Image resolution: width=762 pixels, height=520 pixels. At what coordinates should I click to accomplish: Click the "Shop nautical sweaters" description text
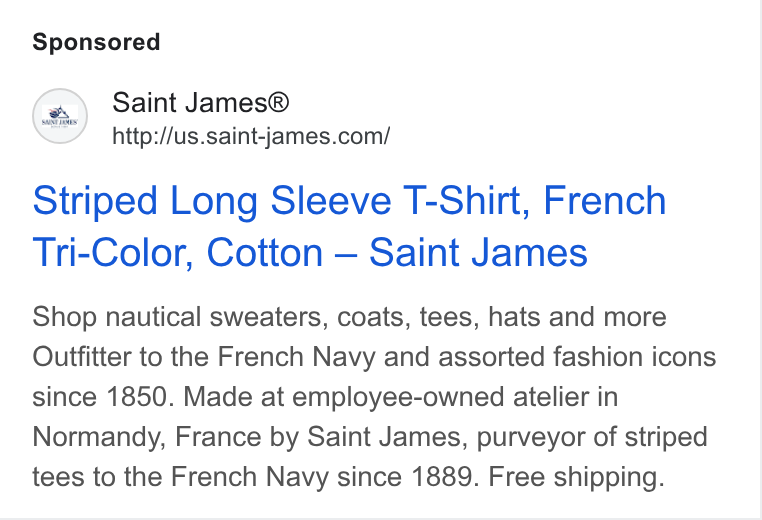point(177,317)
